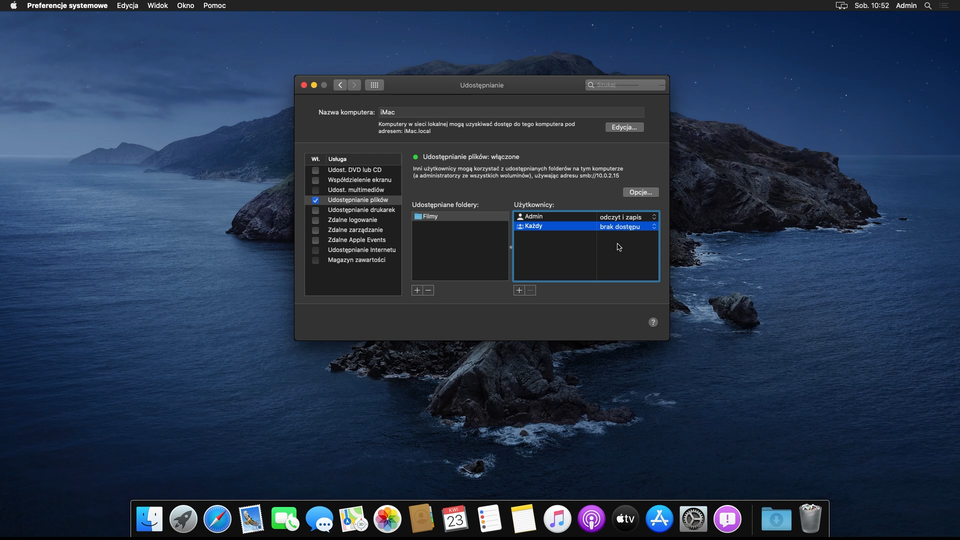Open Admin's odczyt i zapis permission dropdown
The width and height of the screenshot is (960, 540).
click(628, 217)
